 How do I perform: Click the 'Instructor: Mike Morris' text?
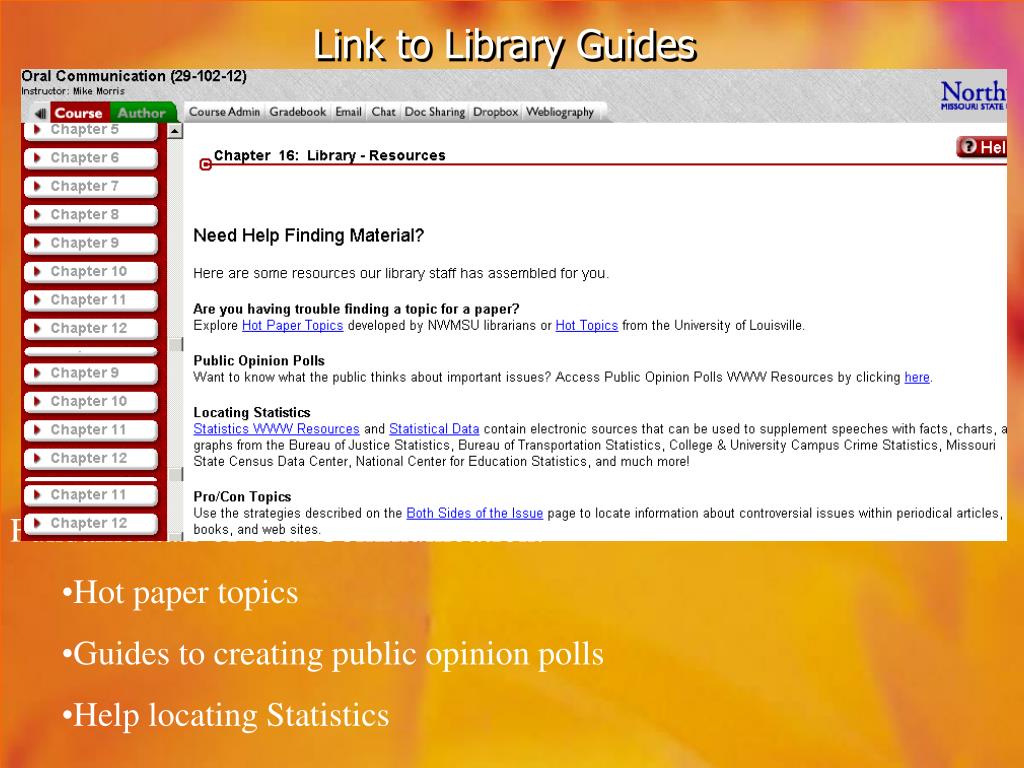[72, 91]
